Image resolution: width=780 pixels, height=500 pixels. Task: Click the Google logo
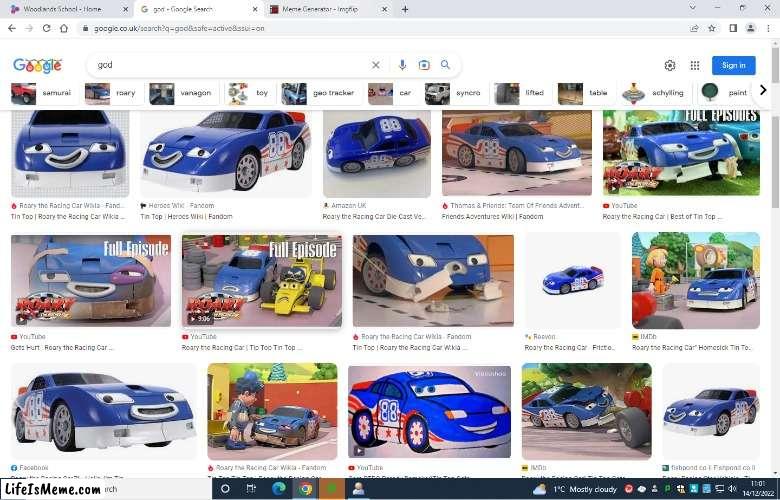coord(37,65)
